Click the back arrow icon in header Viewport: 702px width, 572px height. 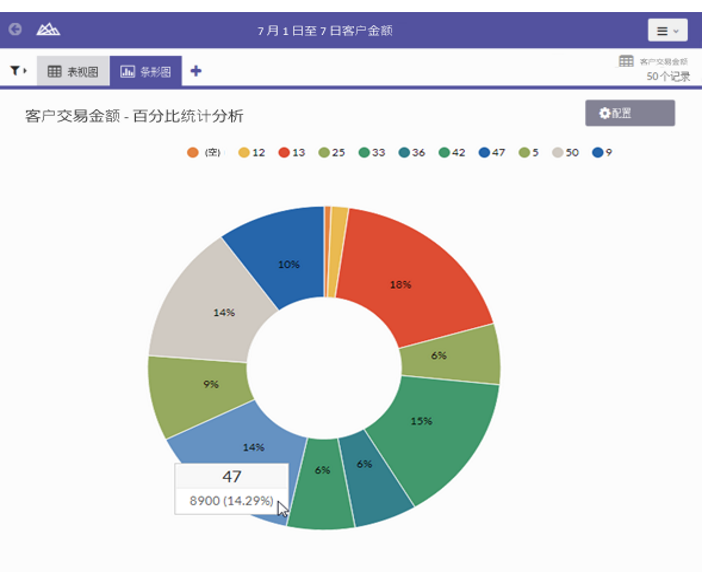[15, 30]
